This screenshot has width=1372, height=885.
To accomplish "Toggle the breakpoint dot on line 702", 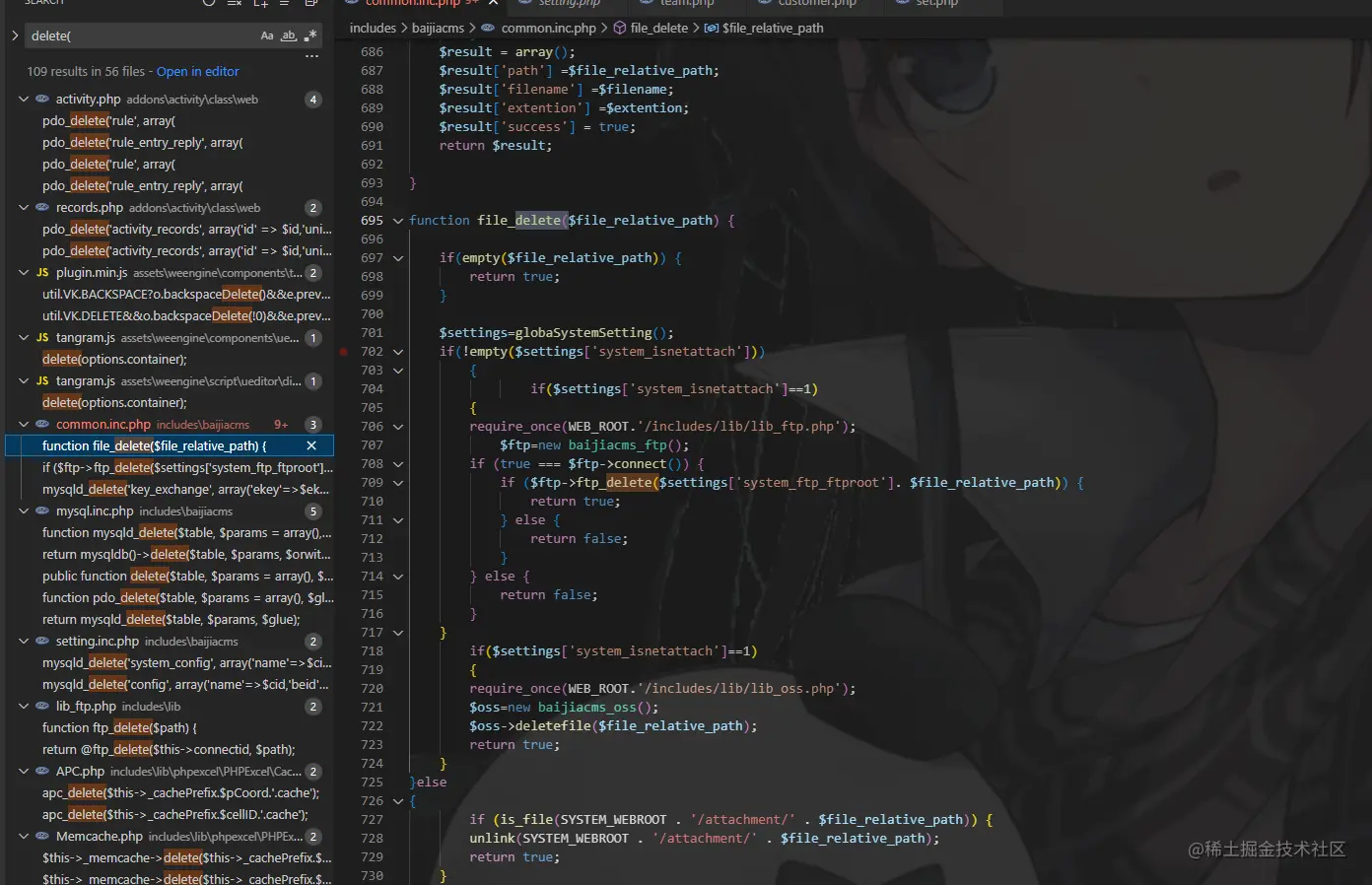I will [343, 352].
